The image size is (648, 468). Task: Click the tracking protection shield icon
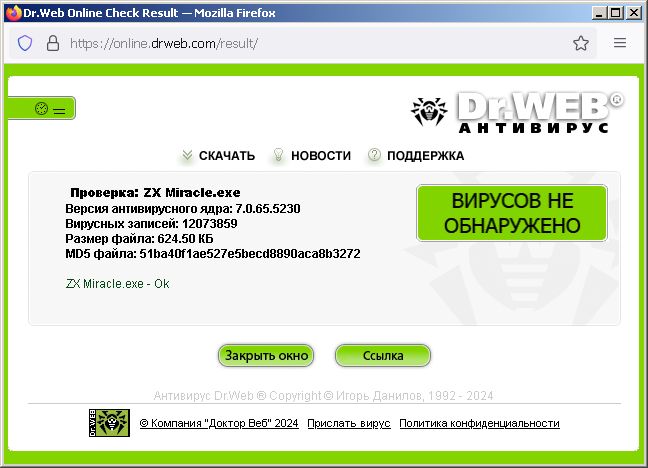[x=26, y=44]
